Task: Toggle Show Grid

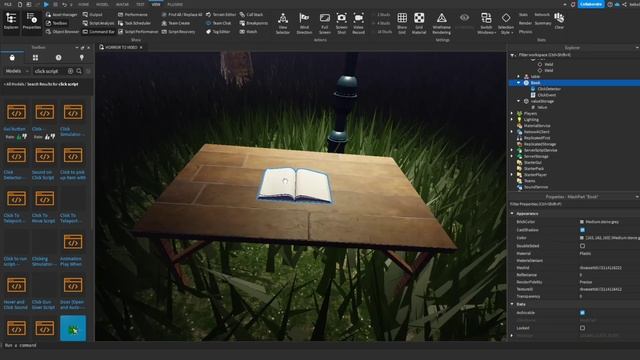Action: [x=402, y=23]
